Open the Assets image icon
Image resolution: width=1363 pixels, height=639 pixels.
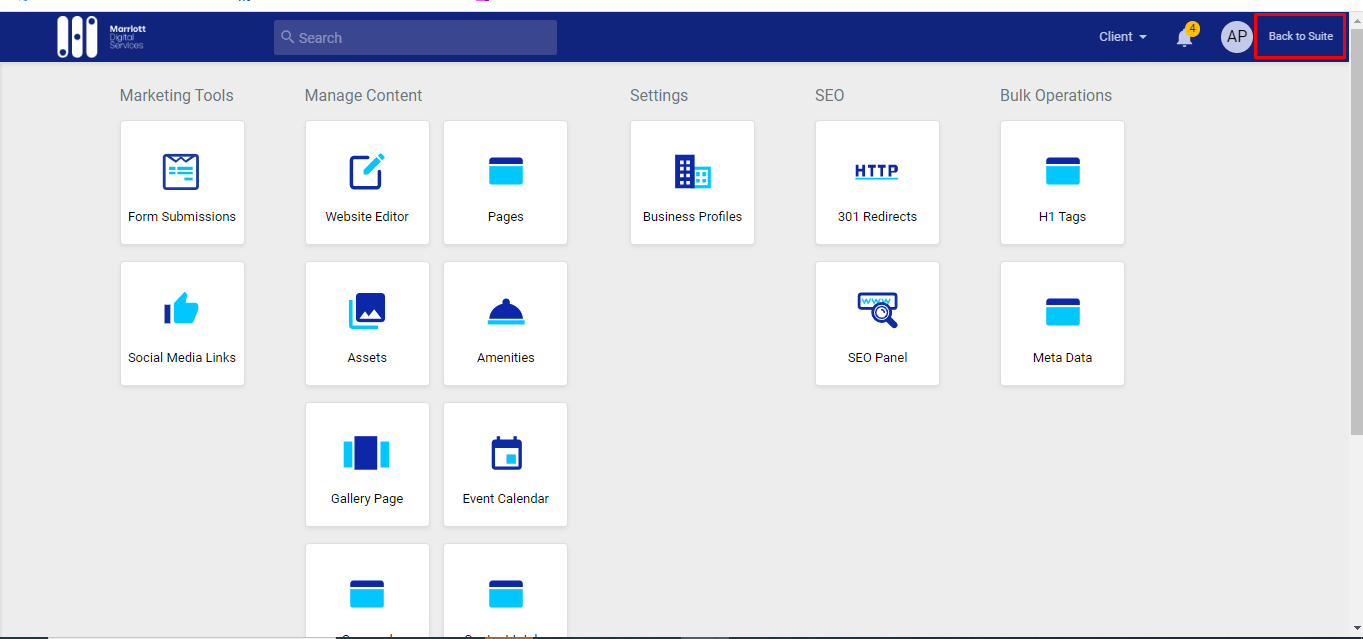click(367, 311)
